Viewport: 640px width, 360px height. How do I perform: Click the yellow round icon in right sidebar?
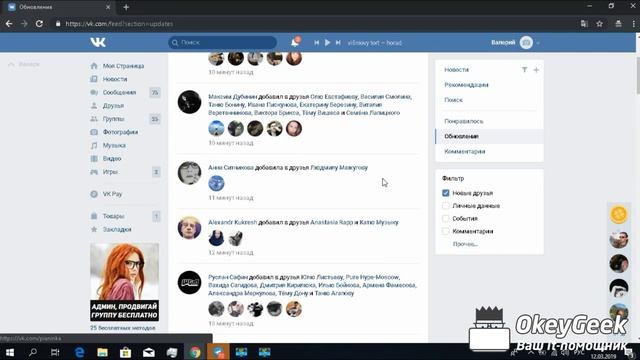[619, 214]
